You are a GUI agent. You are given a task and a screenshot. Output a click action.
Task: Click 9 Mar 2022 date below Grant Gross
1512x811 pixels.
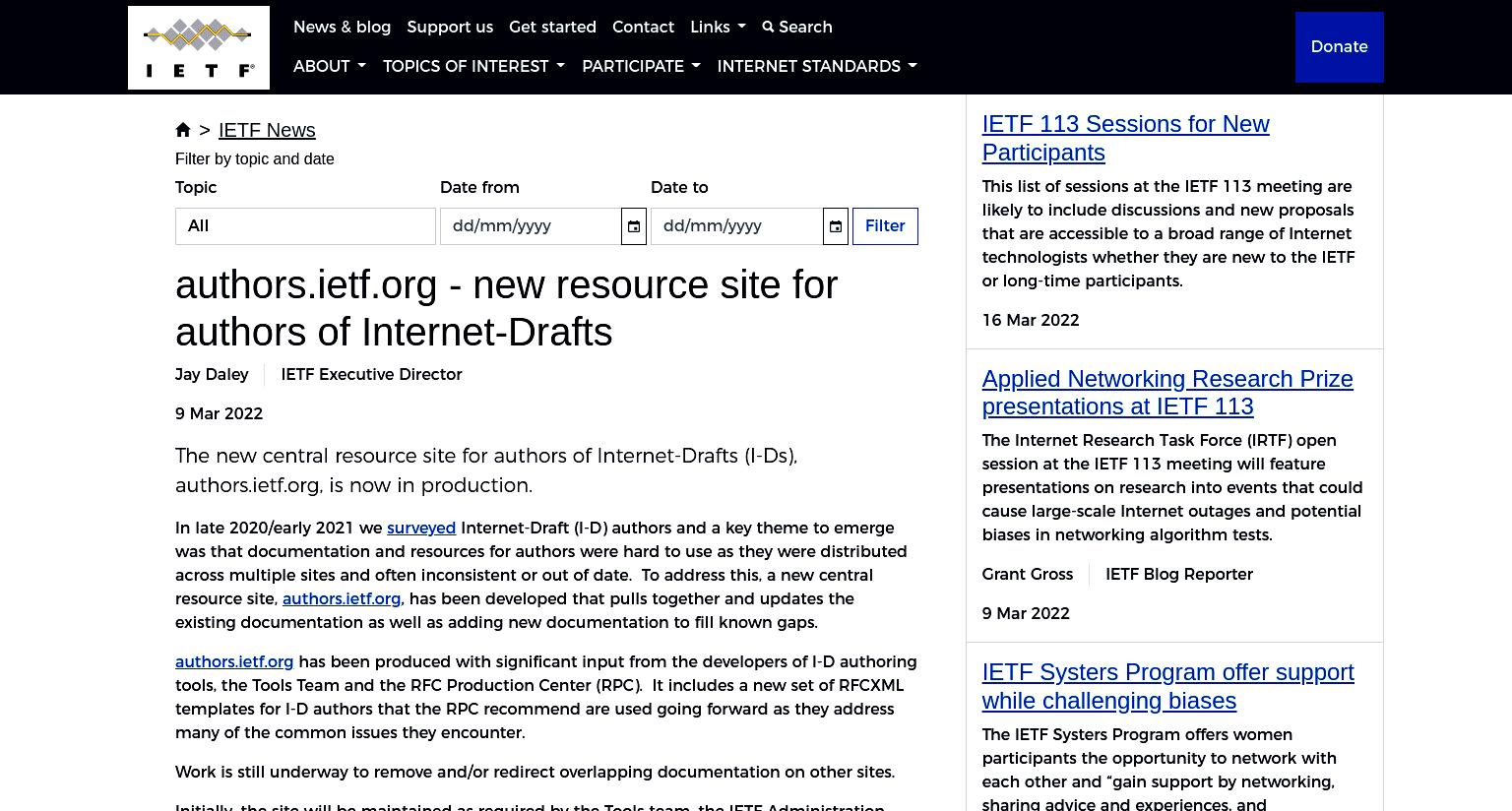point(1025,613)
